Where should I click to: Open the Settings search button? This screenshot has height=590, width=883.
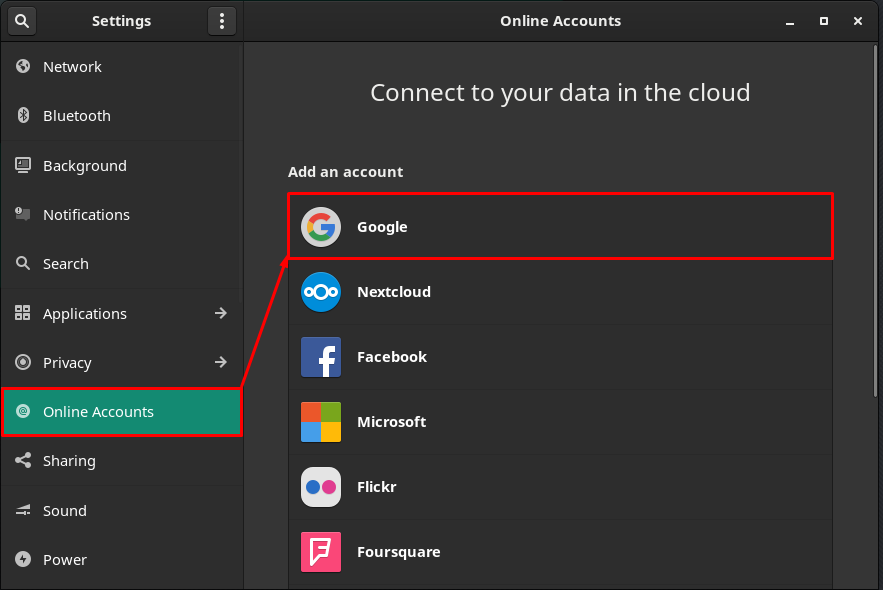tap(22, 21)
